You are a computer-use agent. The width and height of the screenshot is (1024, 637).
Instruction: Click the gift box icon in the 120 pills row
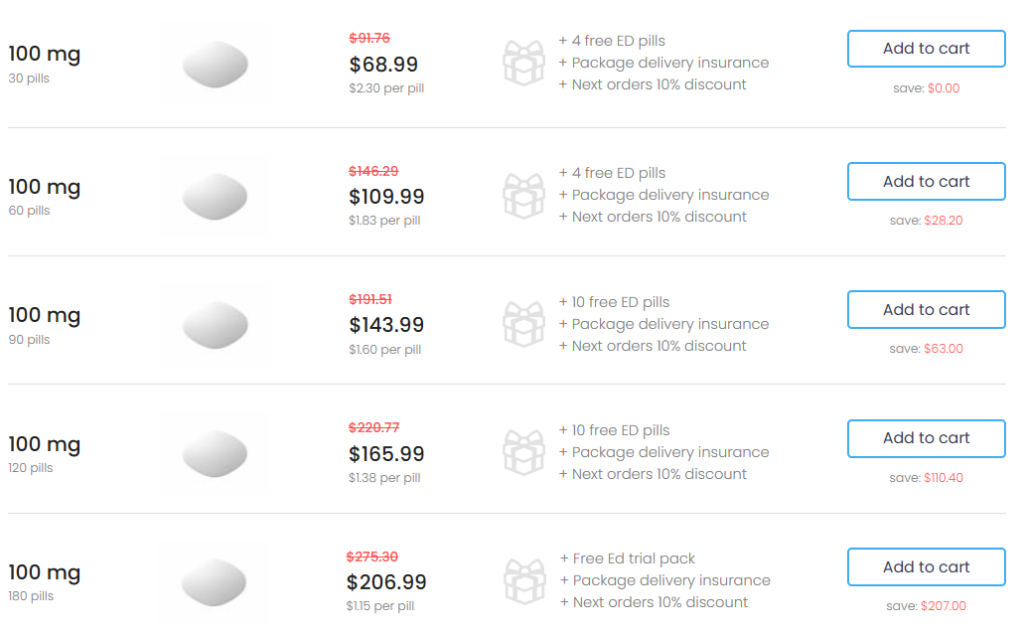(524, 452)
